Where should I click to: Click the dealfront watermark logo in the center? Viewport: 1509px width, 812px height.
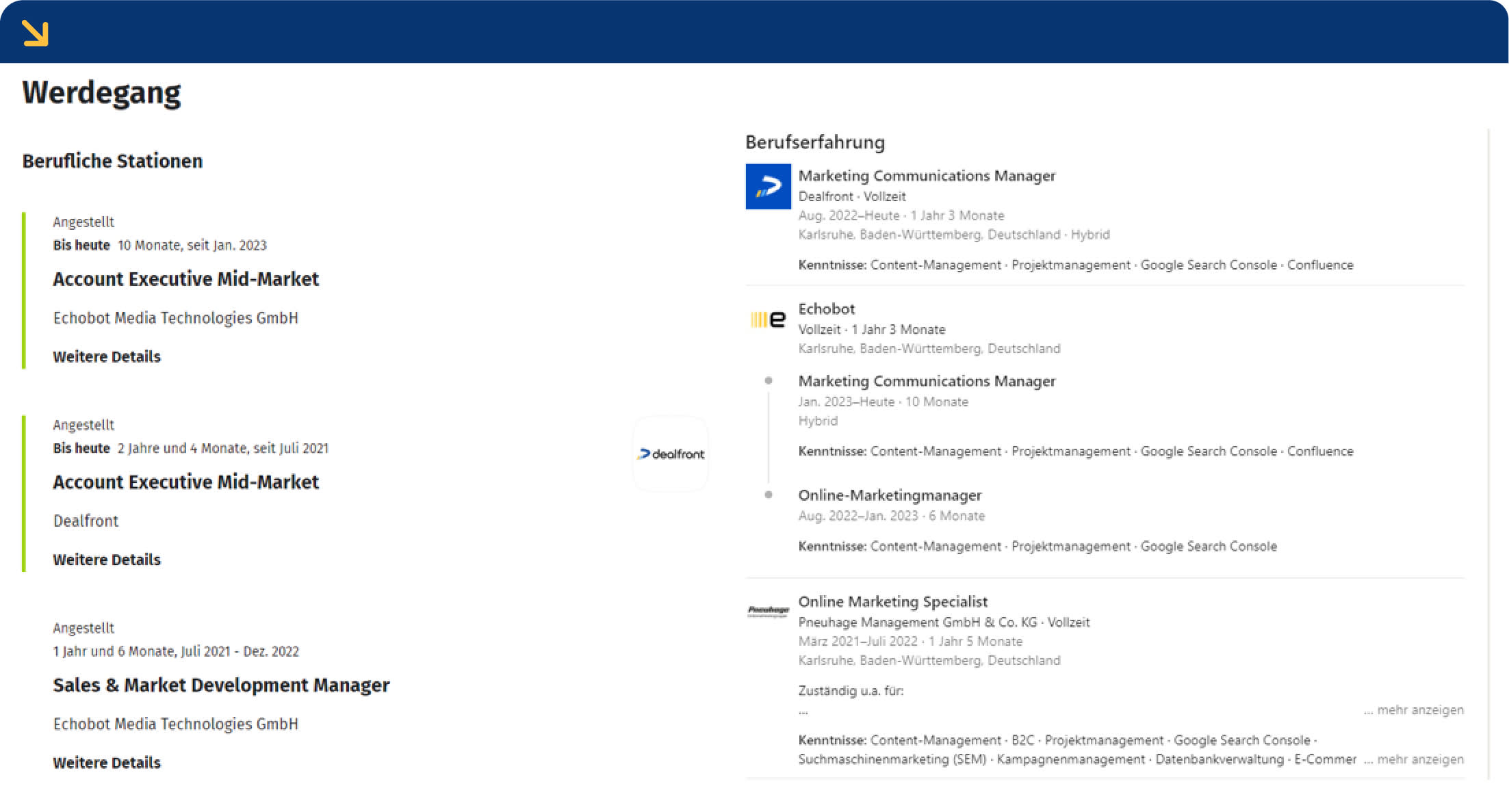671,453
